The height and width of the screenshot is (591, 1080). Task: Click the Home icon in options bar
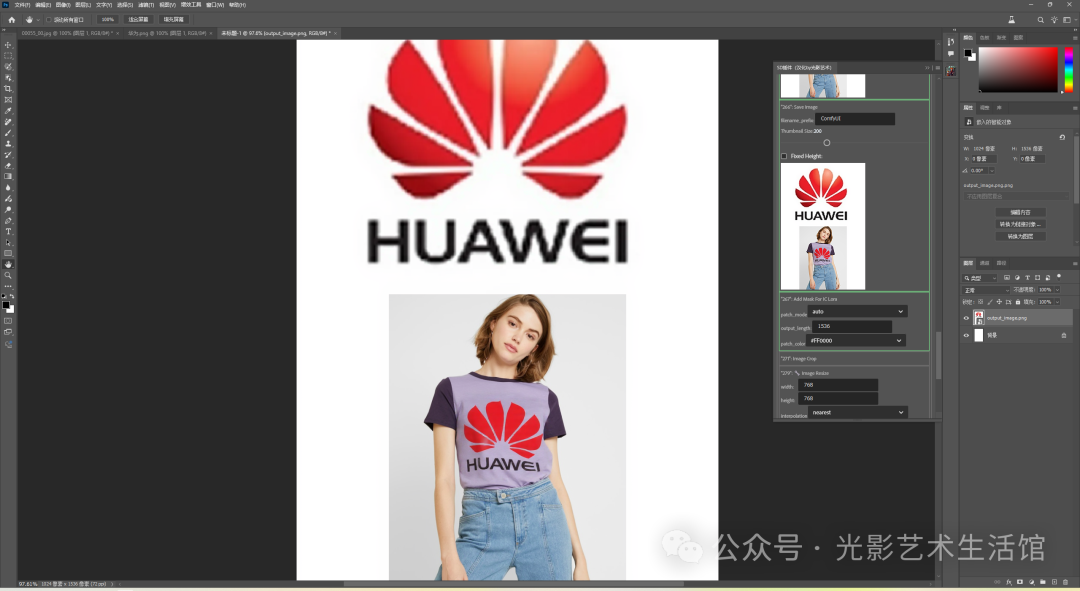[x=12, y=20]
